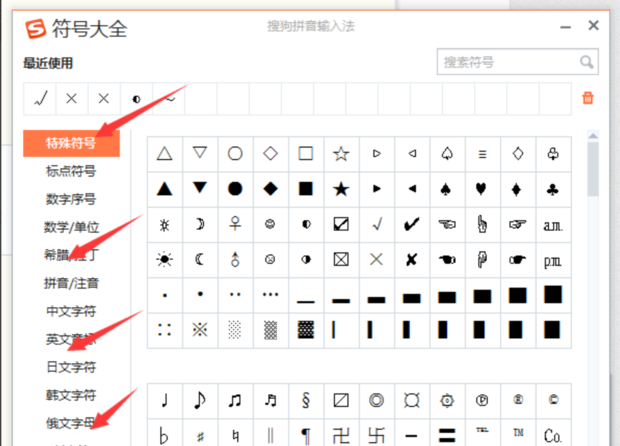The height and width of the screenshot is (446, 620).
Task: Click the 搜索符号 search field
Action: (518, 62)
